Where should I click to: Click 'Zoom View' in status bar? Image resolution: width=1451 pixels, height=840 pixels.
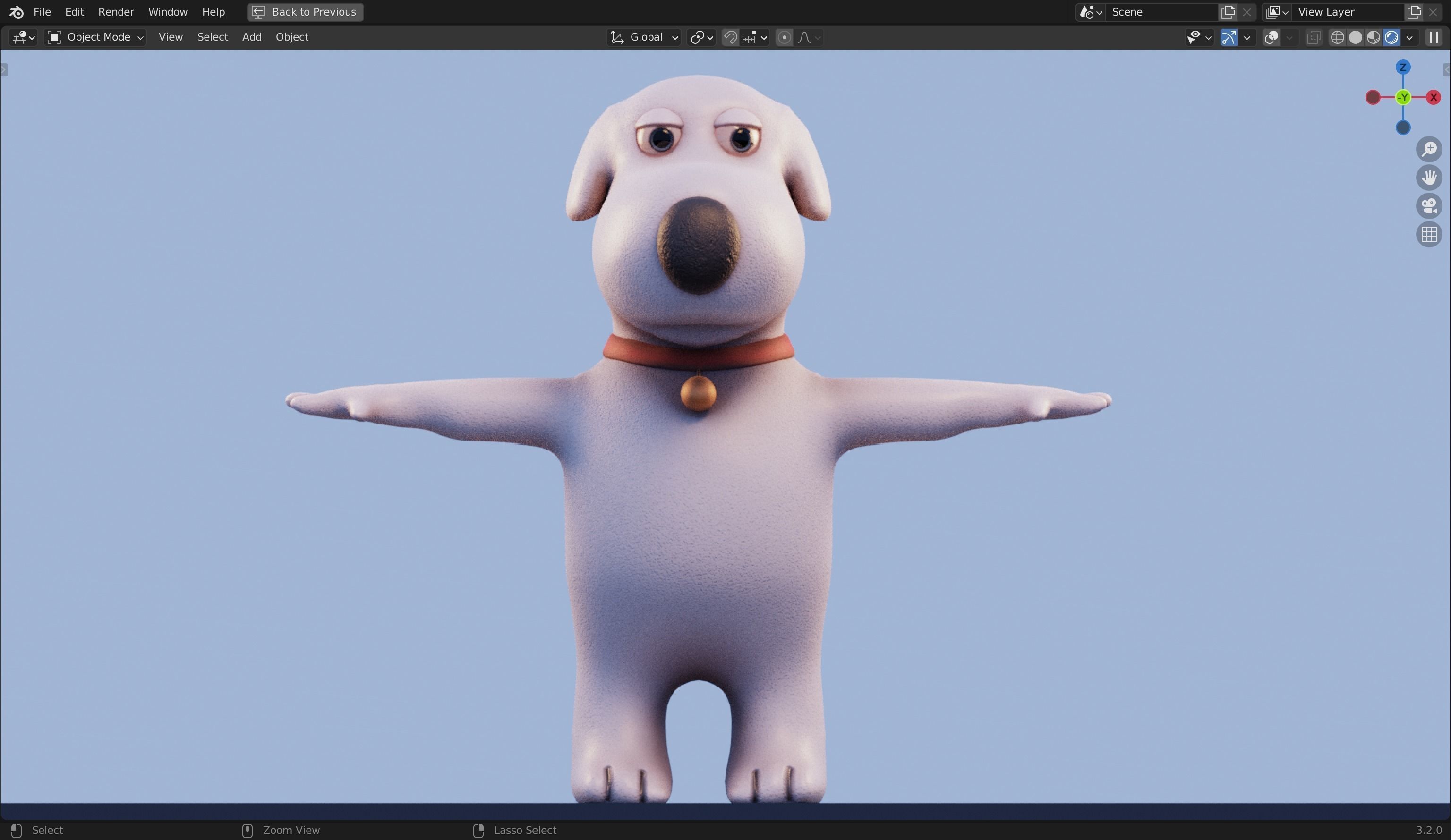291,830
